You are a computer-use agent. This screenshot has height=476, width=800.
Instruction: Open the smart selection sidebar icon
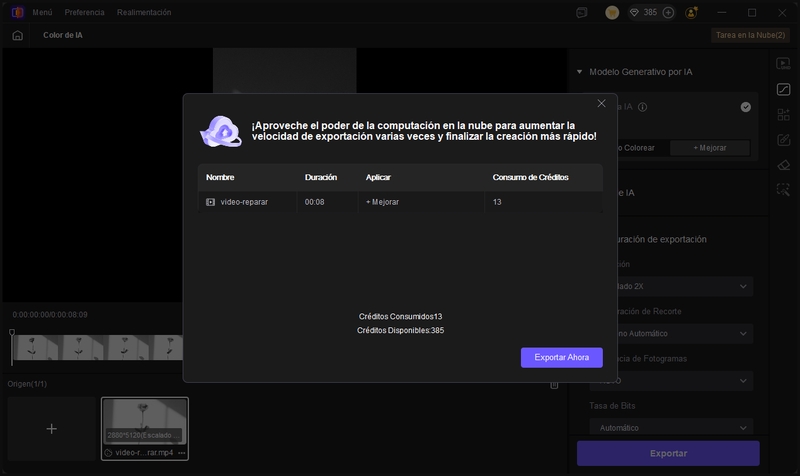[x=783, y=190]
